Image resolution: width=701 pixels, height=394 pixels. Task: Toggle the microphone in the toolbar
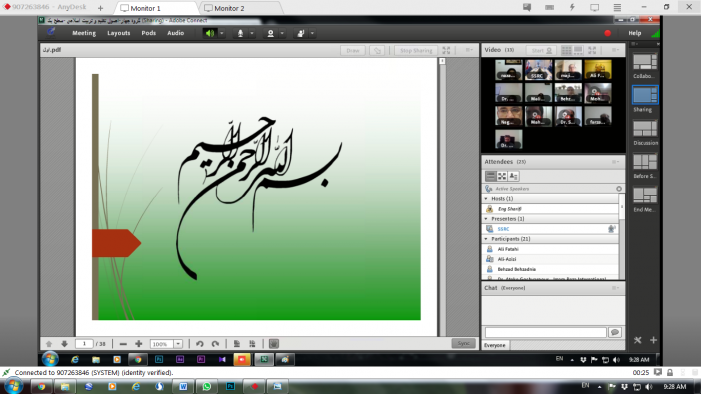point(240,33)
